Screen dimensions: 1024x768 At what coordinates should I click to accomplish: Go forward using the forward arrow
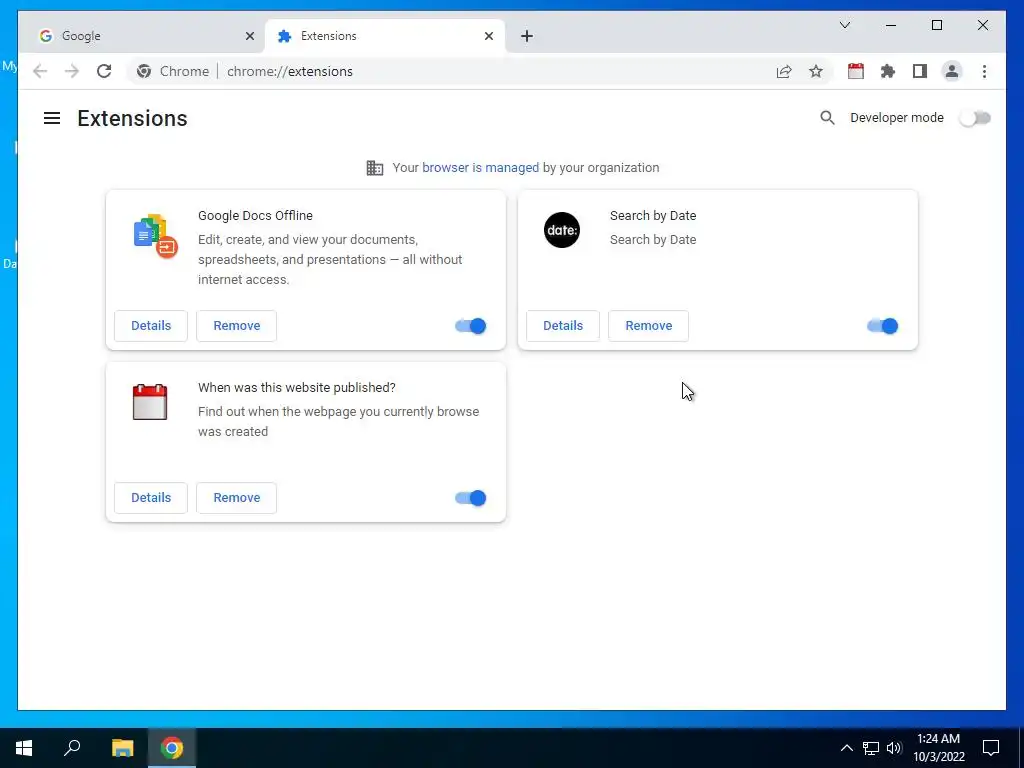click(72, 71)
